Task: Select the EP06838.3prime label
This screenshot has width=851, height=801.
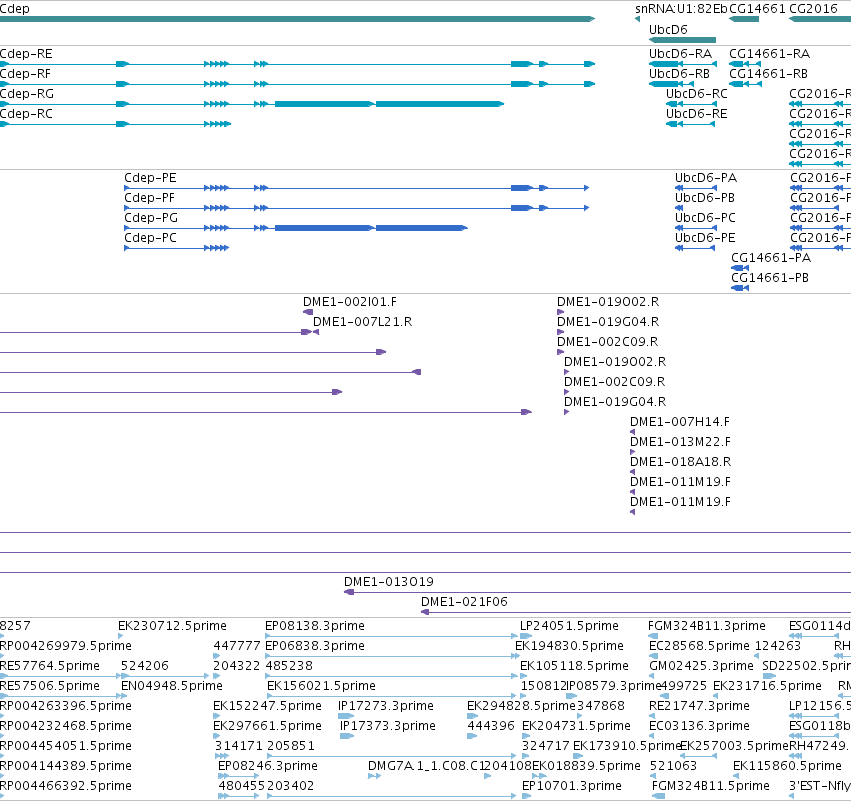Action: (x=315, y=646)
